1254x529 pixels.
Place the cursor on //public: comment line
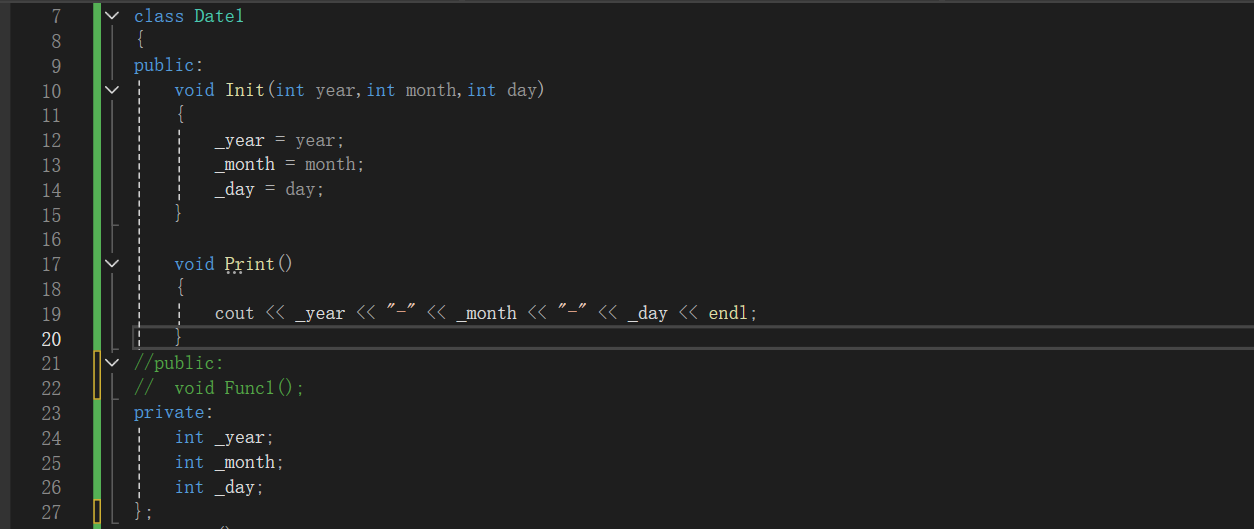pyautogui.click(x=179, y=363)
